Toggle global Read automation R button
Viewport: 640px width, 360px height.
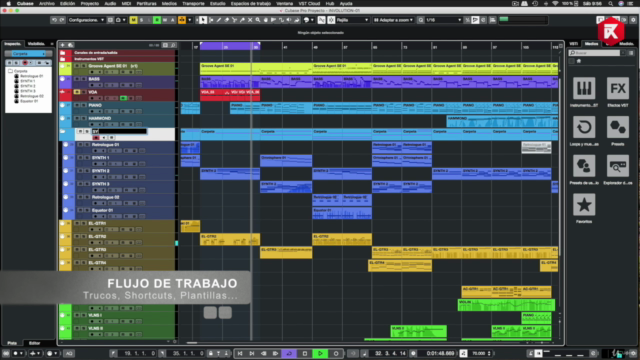pyautogui.click(x=156, y=20)
